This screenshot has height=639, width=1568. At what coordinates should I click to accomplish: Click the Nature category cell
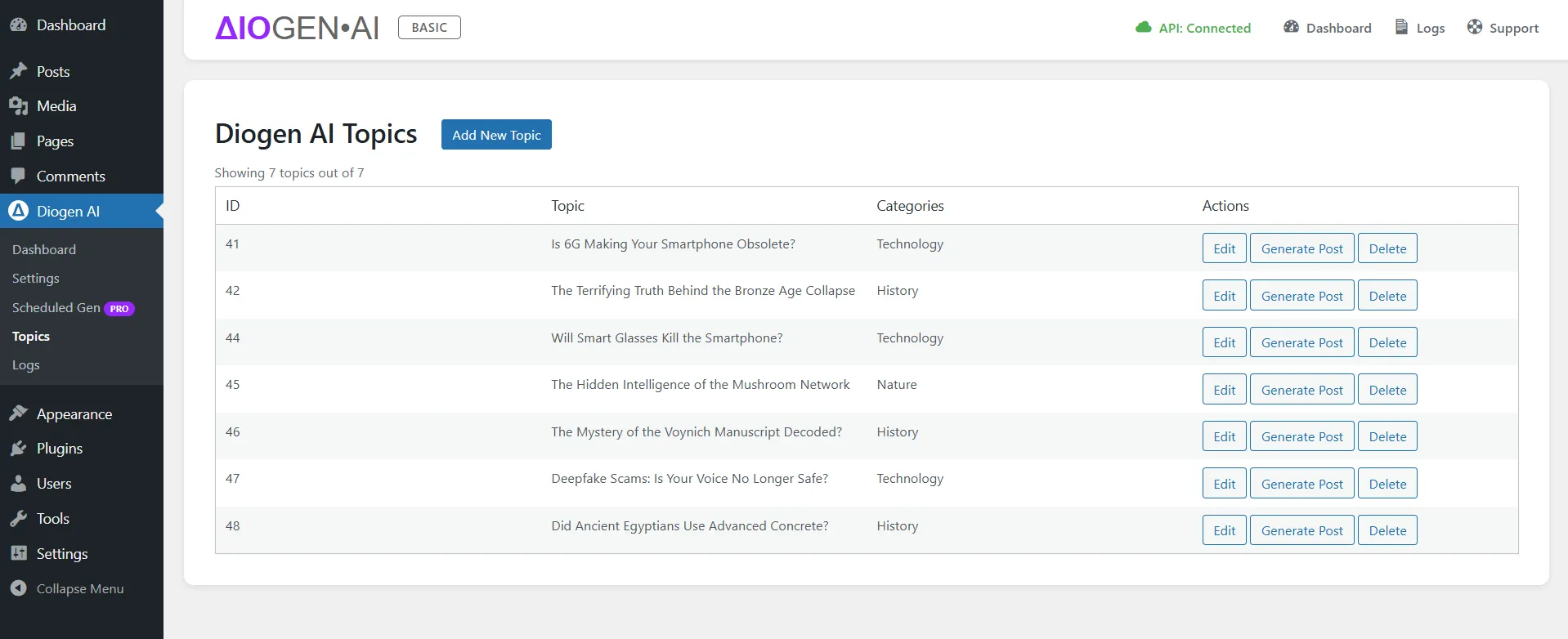(x=897, y=385)
